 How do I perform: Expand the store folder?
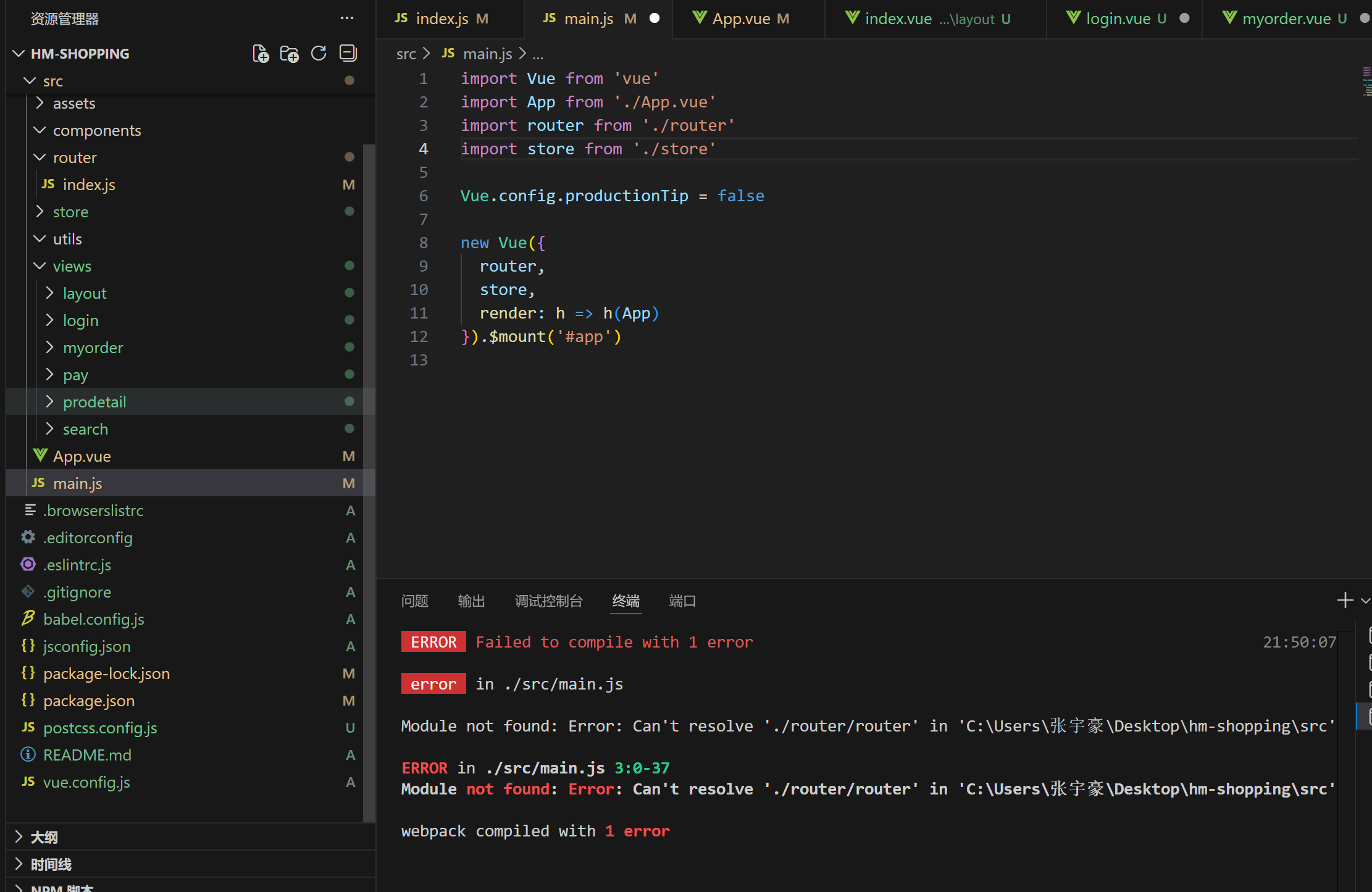70,212
